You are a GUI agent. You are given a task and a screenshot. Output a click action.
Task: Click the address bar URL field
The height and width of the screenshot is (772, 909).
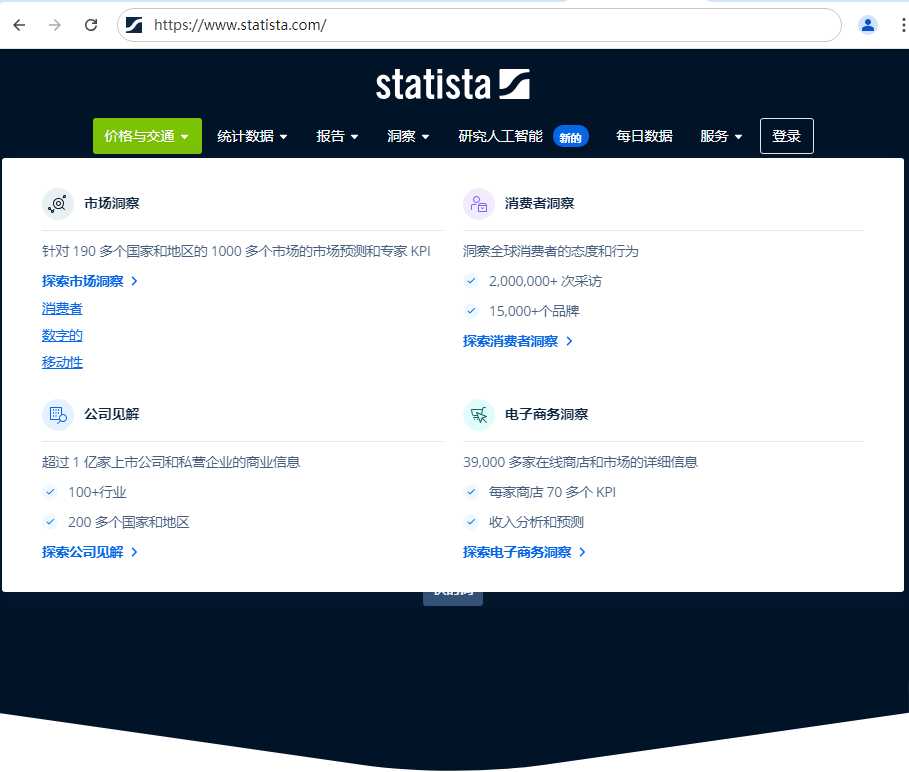click(x=479, y=25)
